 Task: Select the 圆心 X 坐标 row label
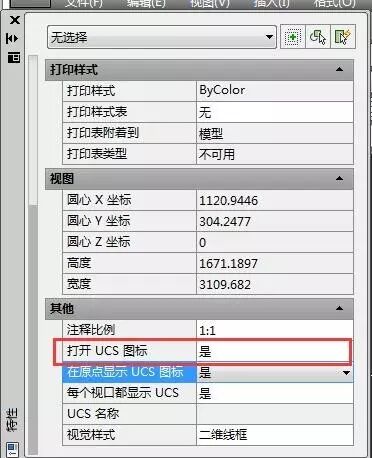pos(129,200)
